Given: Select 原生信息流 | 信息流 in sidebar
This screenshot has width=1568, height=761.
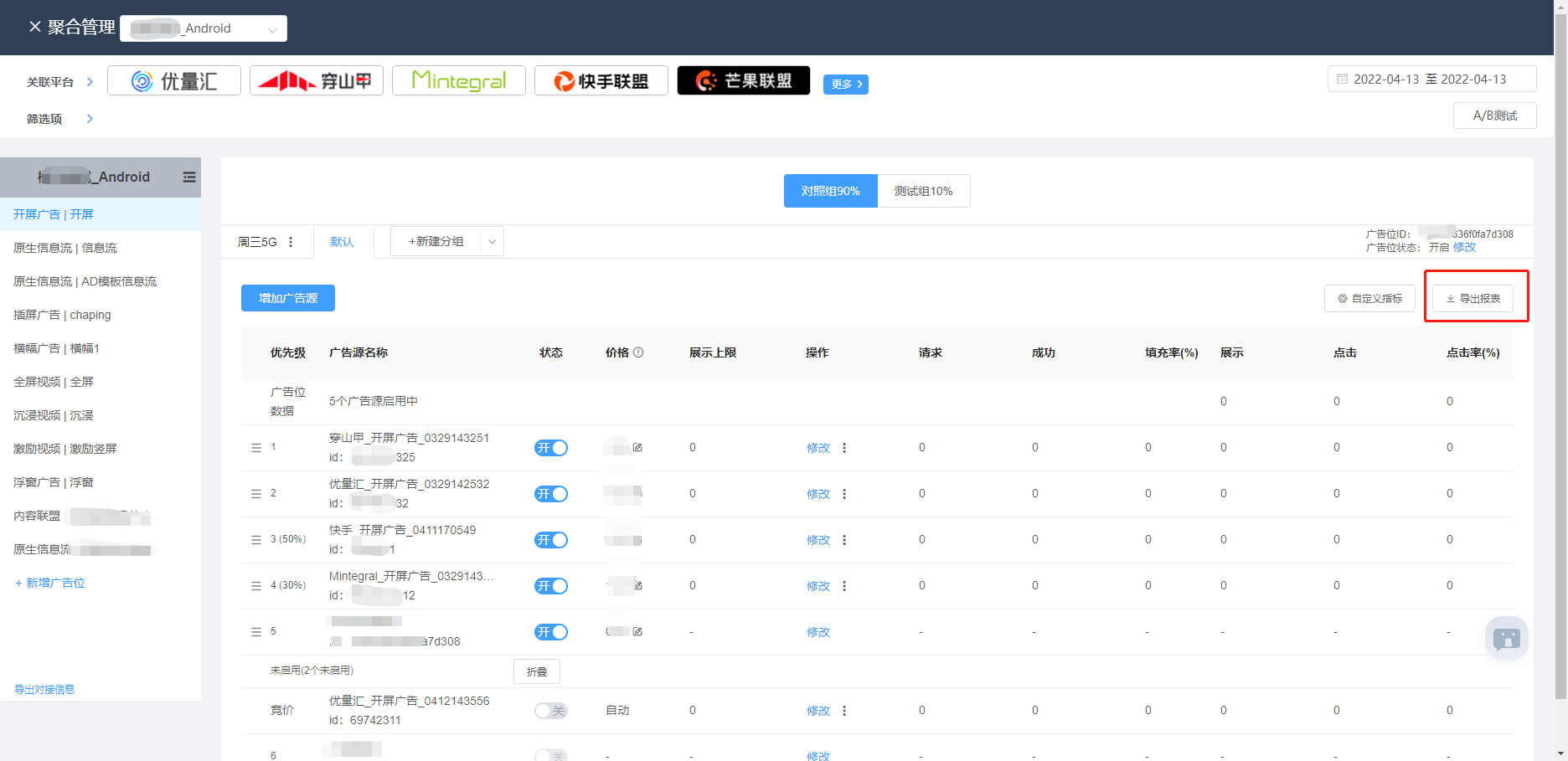Looking at the screenshot, I should (x=101, y=248).
